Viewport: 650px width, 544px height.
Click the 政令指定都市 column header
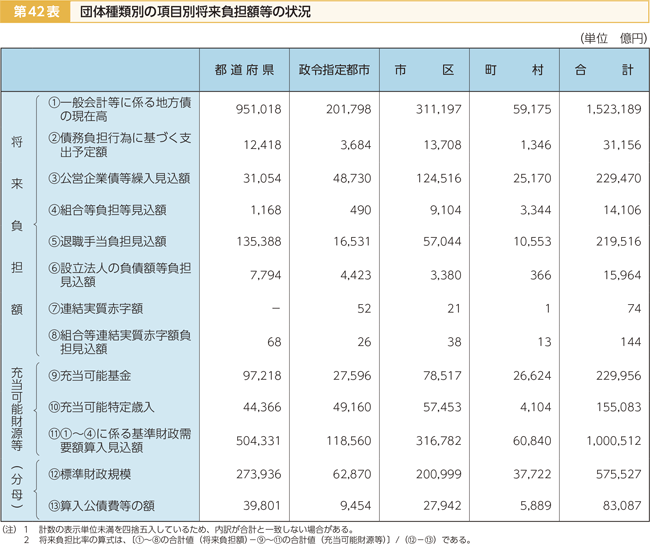click(x=334, y=70)
